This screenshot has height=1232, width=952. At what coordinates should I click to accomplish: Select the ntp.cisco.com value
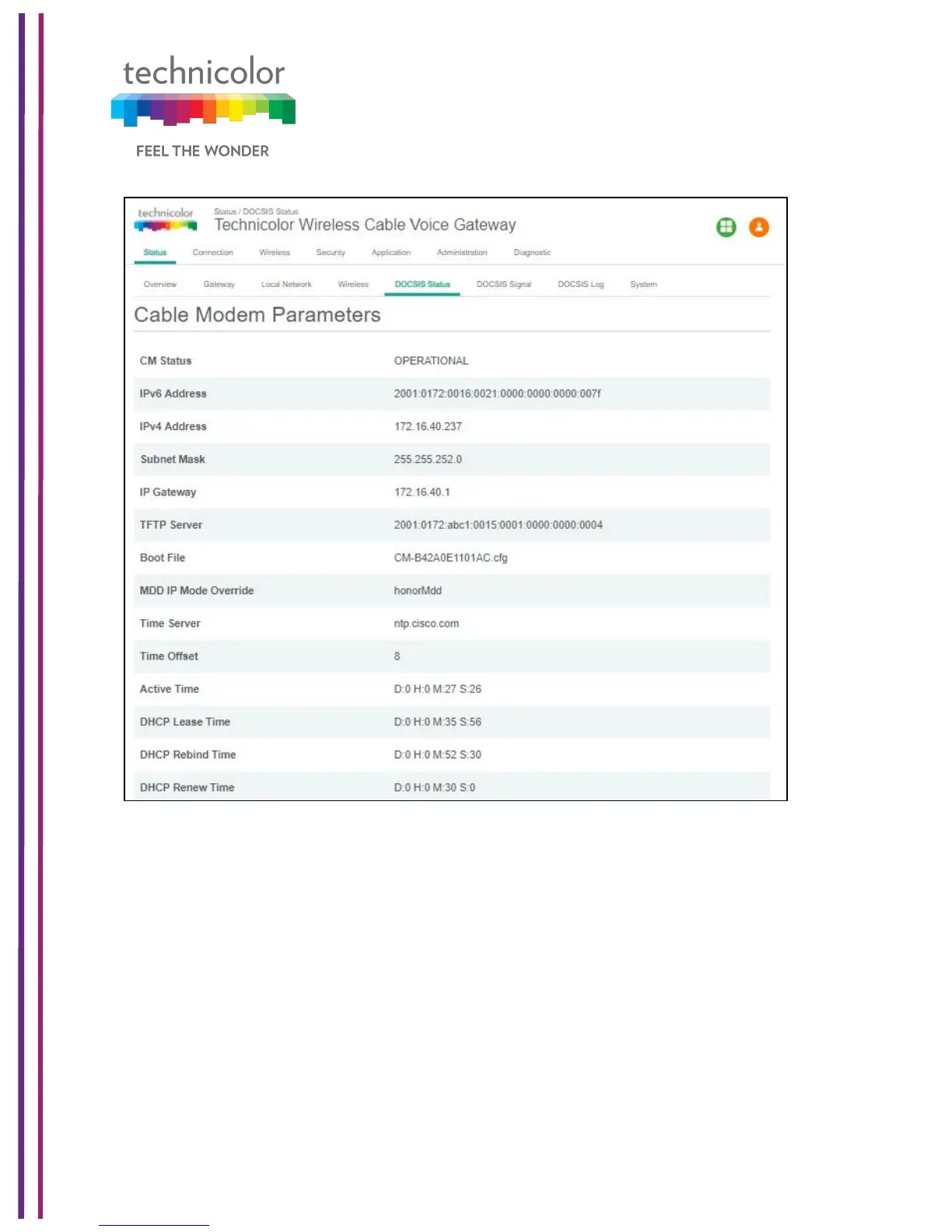[x=426, y=623]
